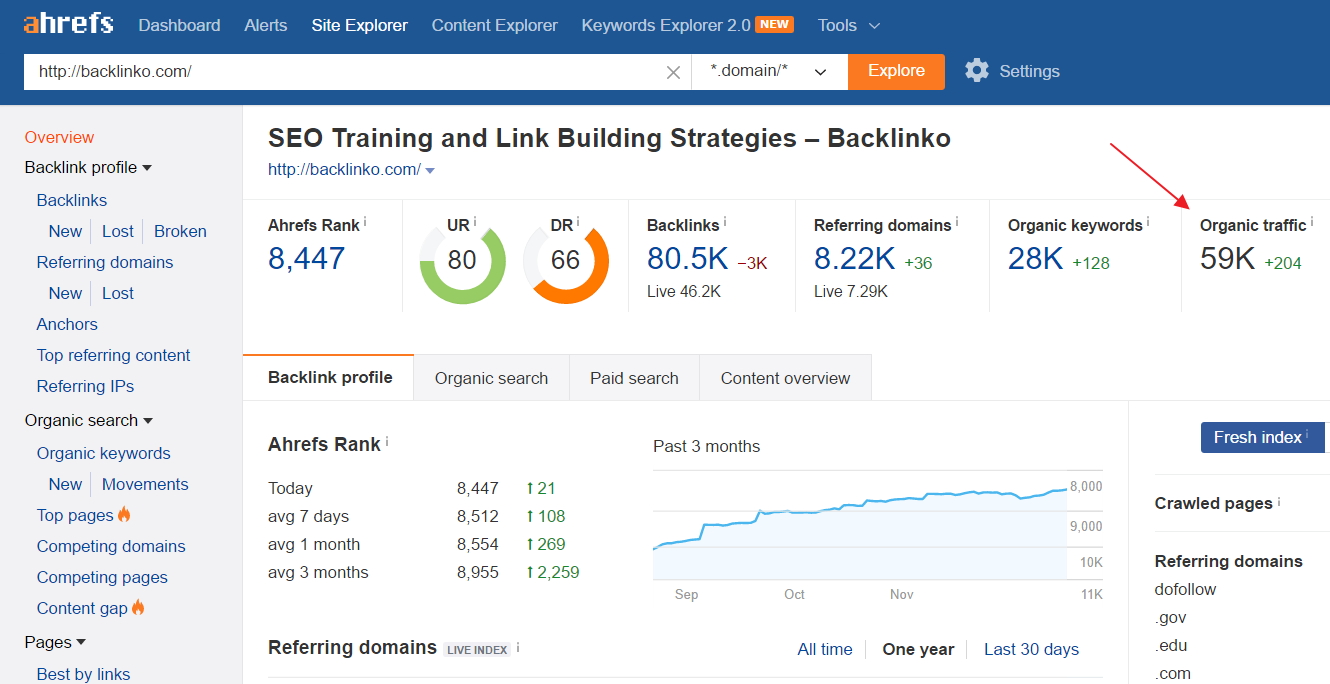This screenshot has height=684, width=1330.
Task: Expand the URL dropdown under the page title
Action: click(x=430, y=169)
